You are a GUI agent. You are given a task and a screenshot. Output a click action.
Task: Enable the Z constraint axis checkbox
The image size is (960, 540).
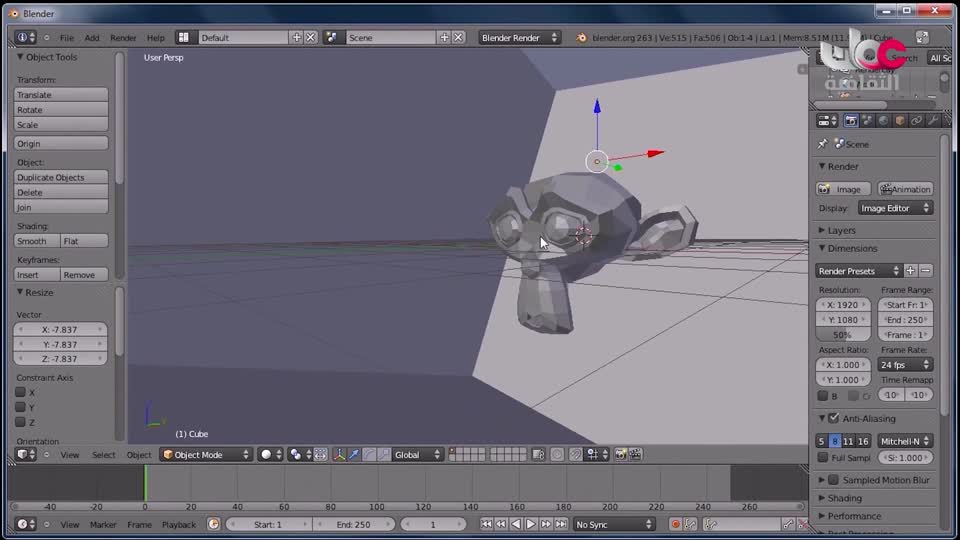point(20,422)
